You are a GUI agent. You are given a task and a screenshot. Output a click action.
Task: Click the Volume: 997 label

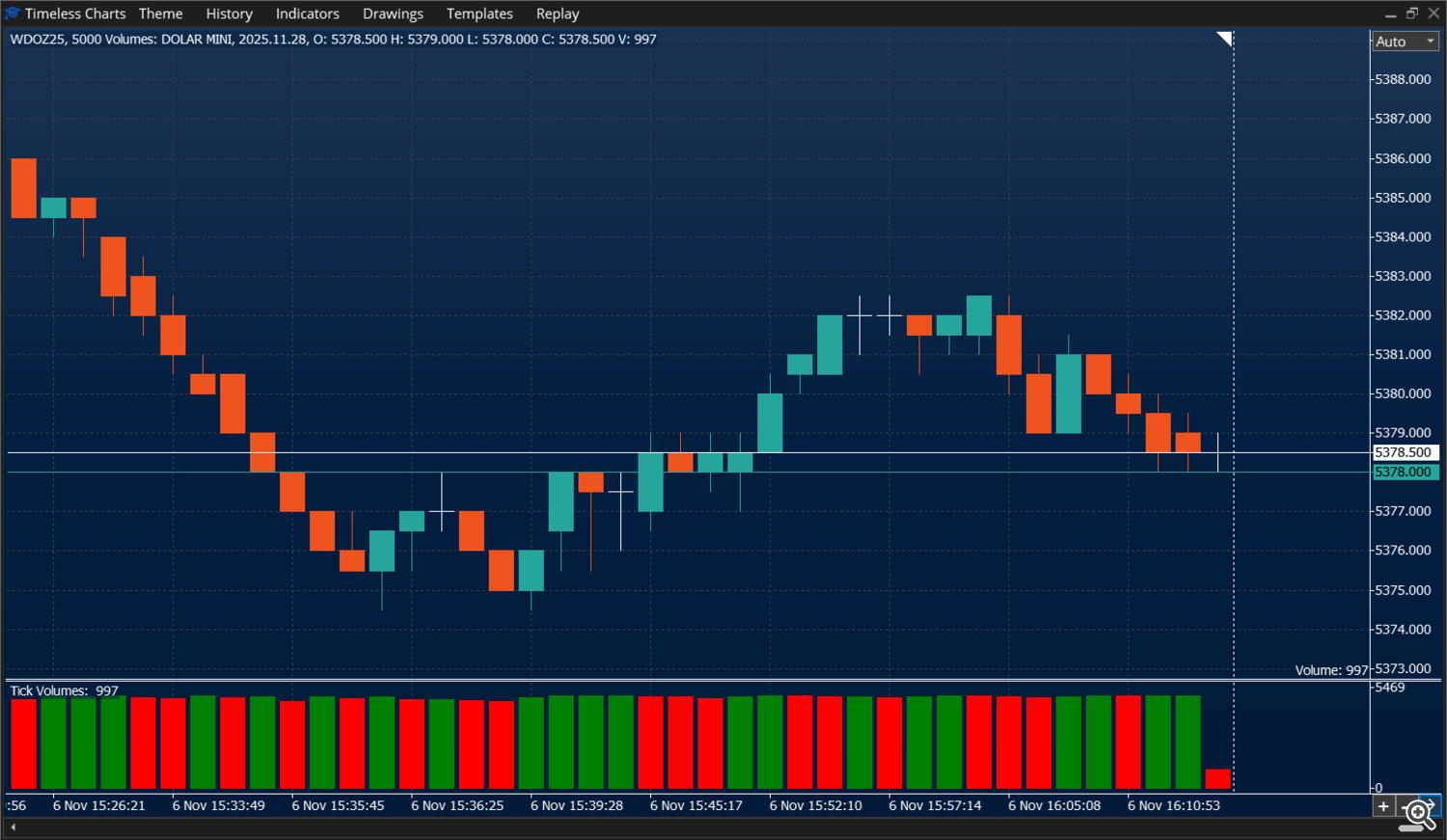pos(1331,669)
